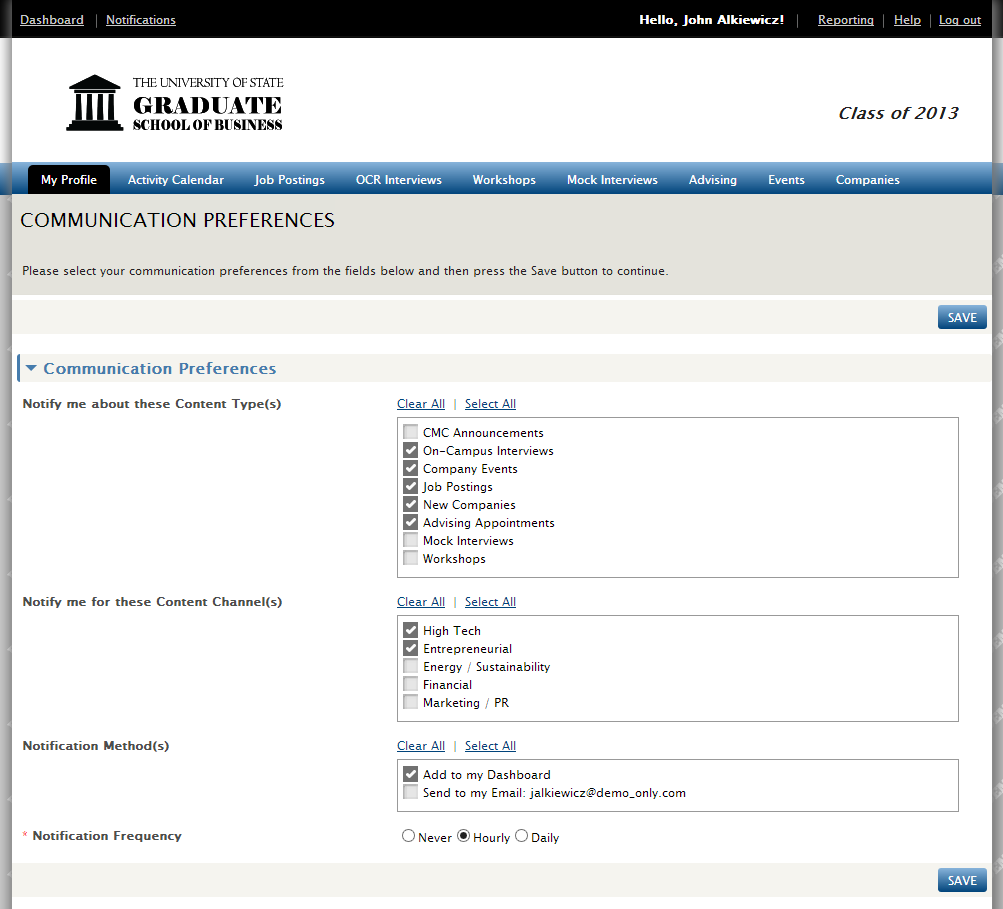Uncheck the Entrepreneurial channel checkbox

pyautogui.click(x=411, y=648)
